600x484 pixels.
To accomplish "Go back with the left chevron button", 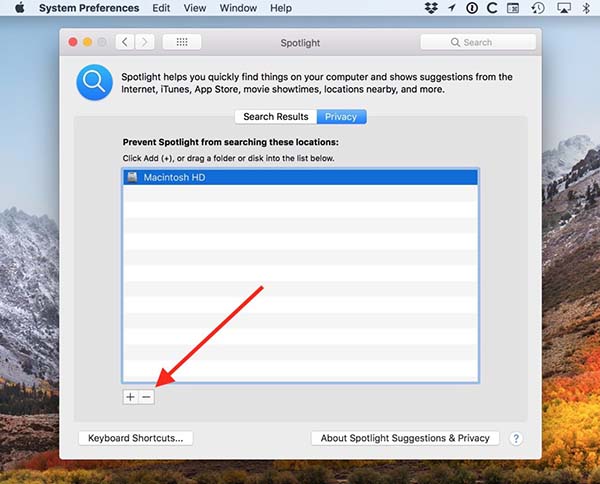I will (125, 42).
